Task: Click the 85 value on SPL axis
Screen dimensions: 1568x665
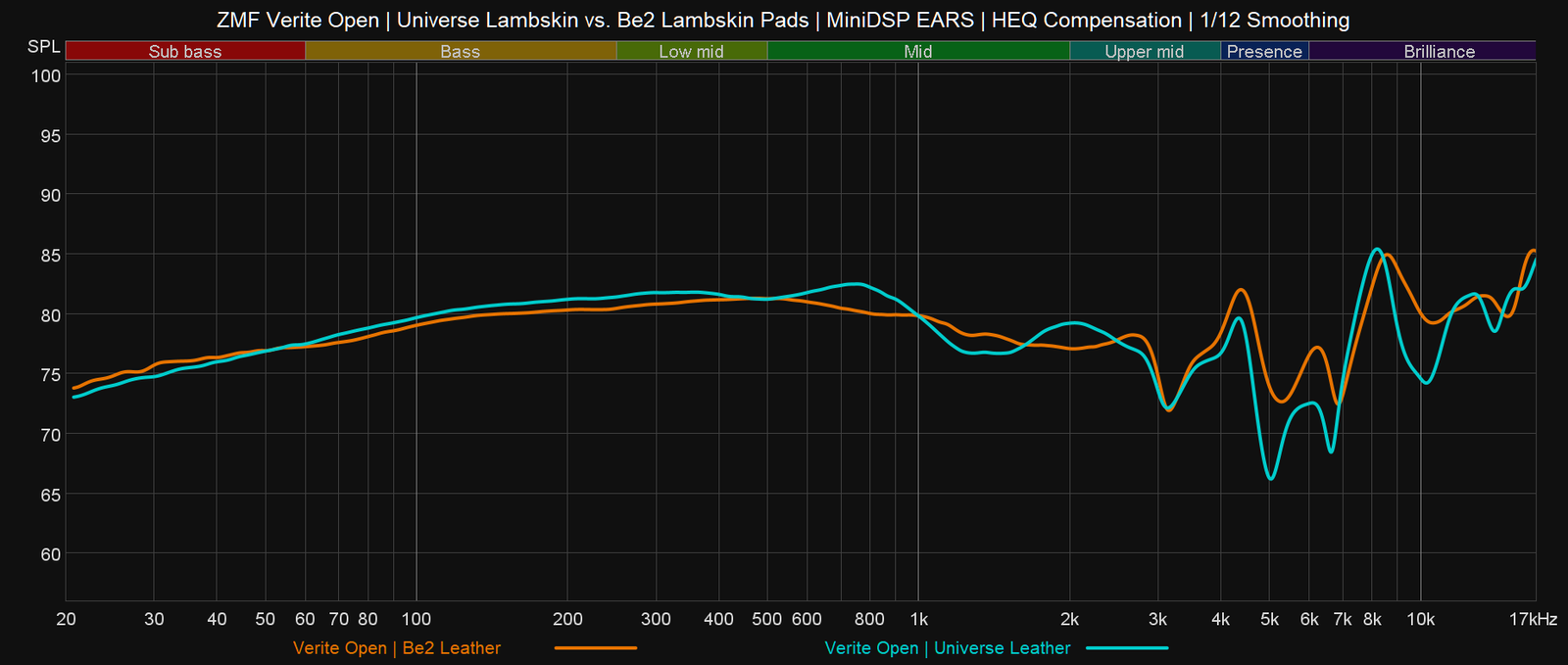Action: [x=50, y=256]
